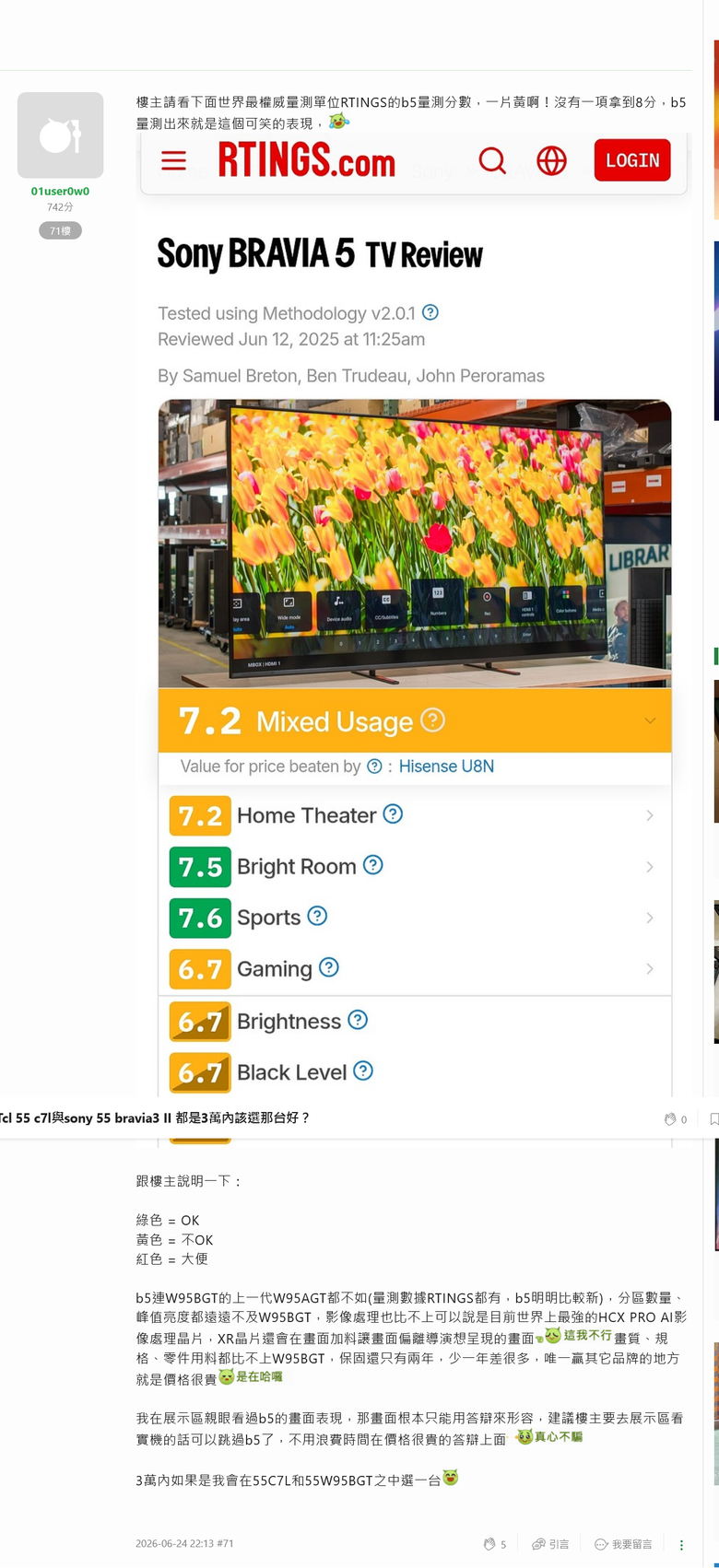Click the 7.6 Sports score badge
This screenshot has width=719, height=1568.
coord(200,919)
